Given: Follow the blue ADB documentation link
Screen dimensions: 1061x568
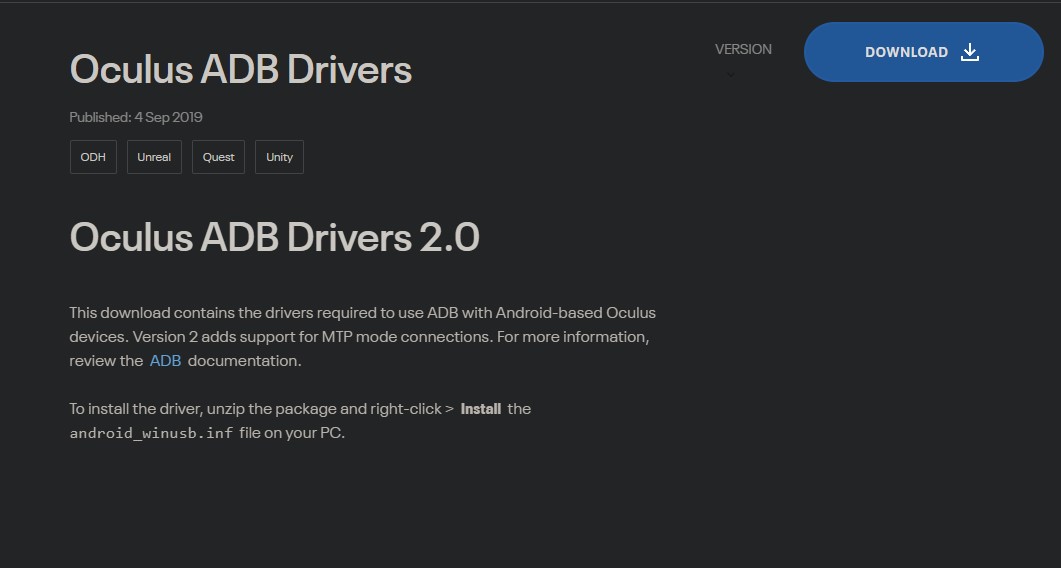Looking at the screenshot, I should click(x=165, y=361).
